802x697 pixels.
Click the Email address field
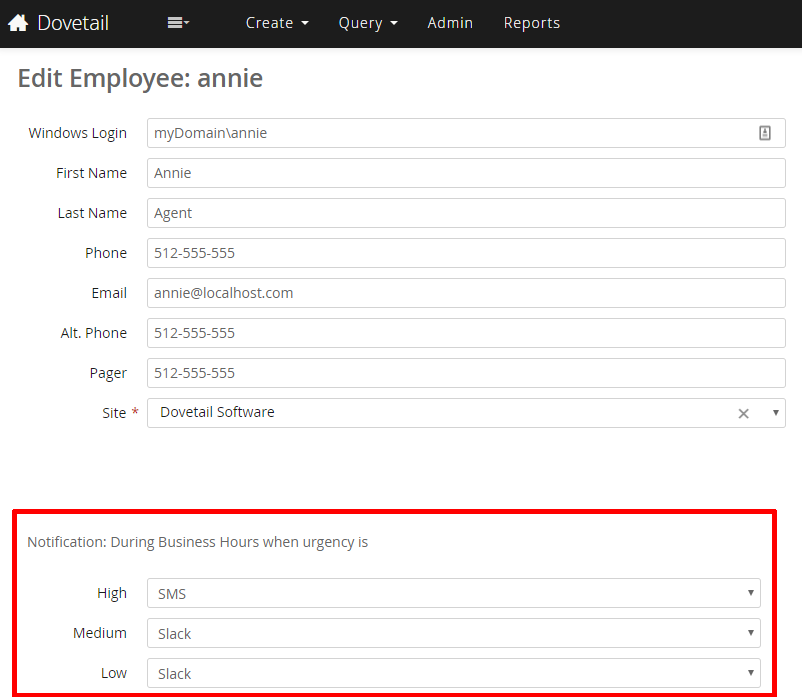pyautogui.click(x=466, y=293)
